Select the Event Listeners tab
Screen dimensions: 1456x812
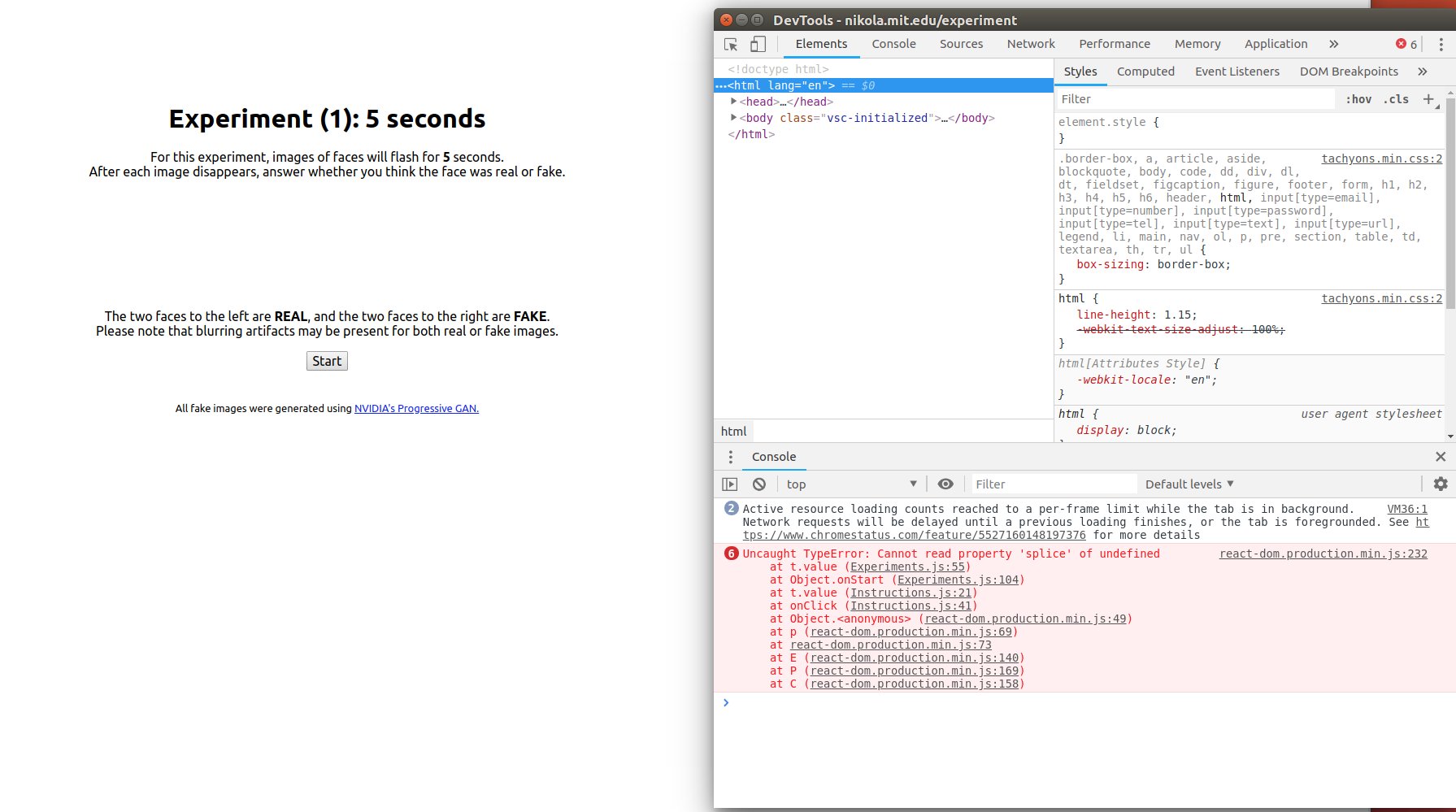tap(1237, 72)
